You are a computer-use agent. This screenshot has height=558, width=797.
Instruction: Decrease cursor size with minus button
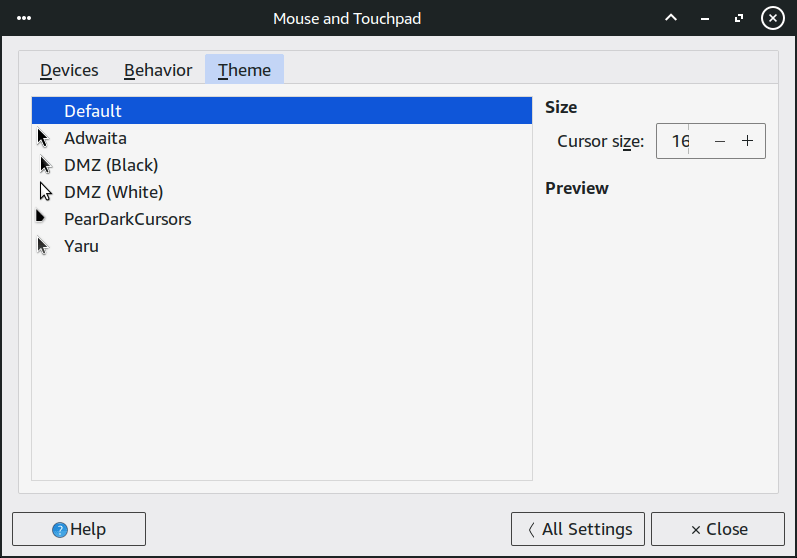pos(720,141)
